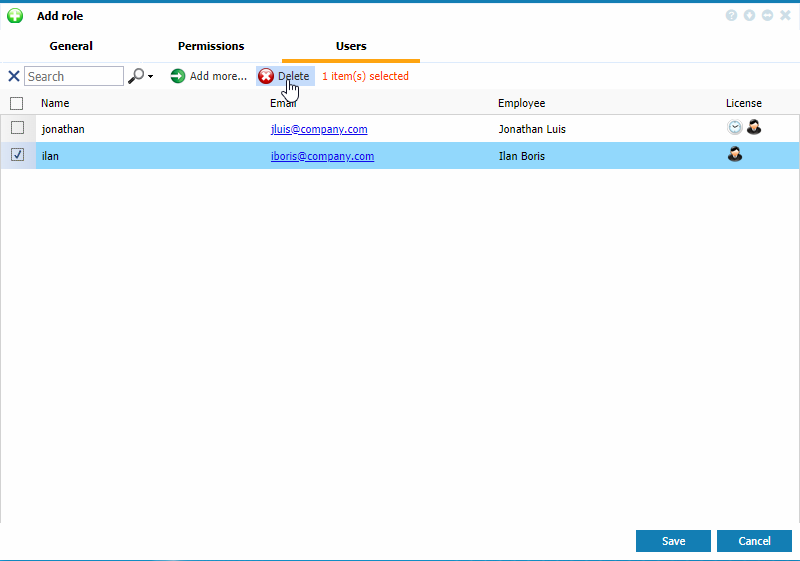This screenshot has width=800, height=561.
Task: Open the Permissions tab
Action: pos(211,46)
